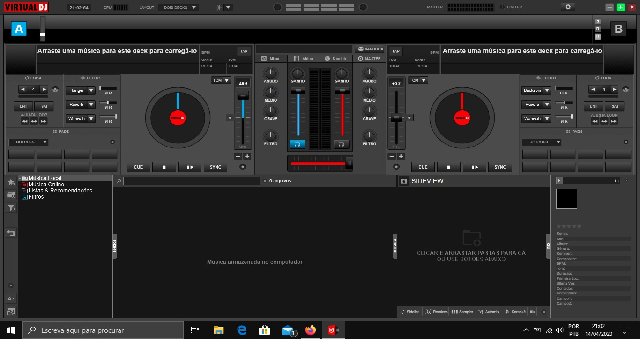
Task: Open pitch range dropdown on deck A
Action: 221,80
